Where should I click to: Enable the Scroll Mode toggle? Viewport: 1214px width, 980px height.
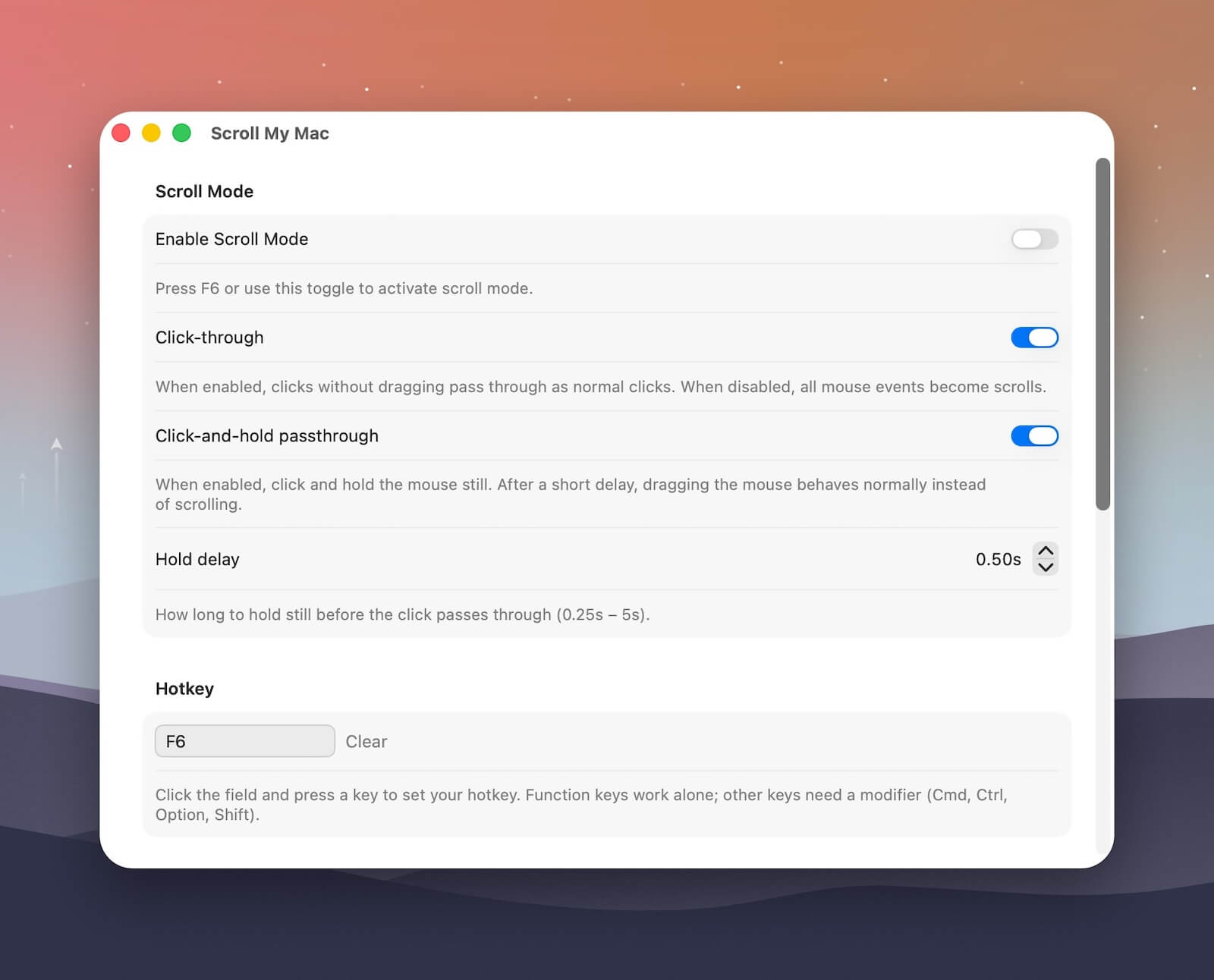tap(1034, 239)
